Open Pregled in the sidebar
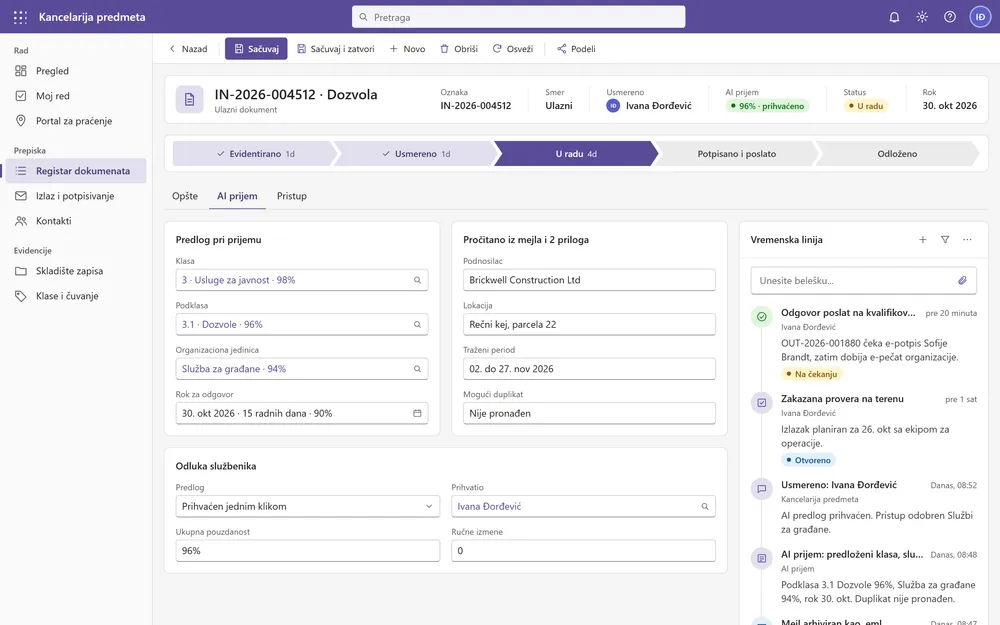This screenshot has width=1000, height=625. [76, 71]
